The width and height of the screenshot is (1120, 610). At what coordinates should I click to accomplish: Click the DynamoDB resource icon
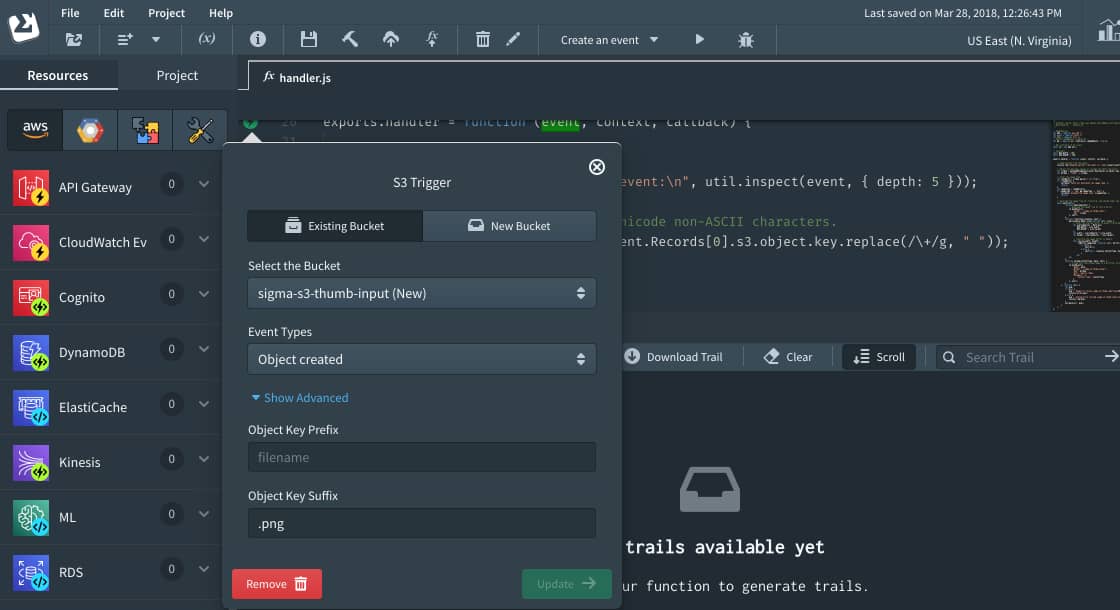click(31, 352)
